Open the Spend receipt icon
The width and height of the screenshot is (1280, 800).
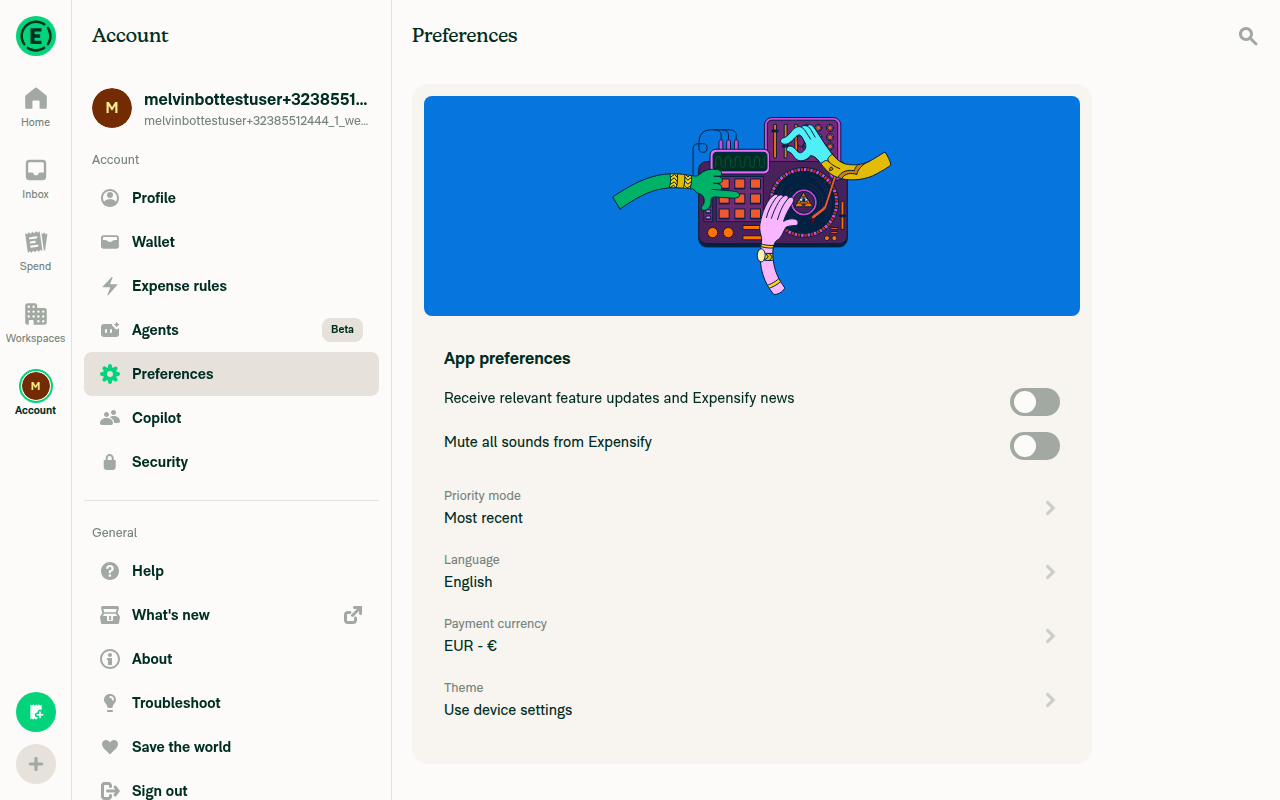tap(36, 242)
